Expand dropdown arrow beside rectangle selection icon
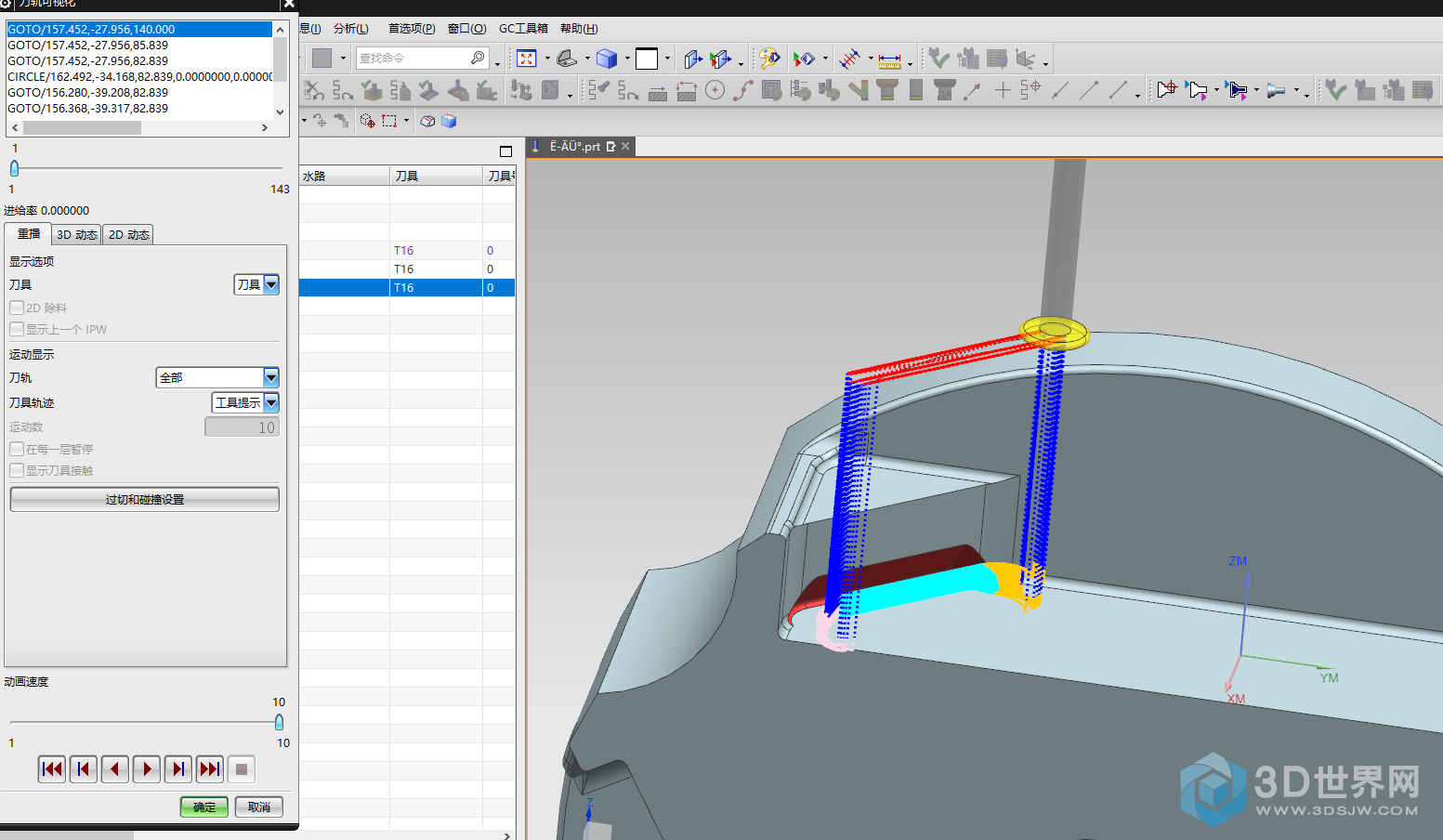 tap(406, 121)
